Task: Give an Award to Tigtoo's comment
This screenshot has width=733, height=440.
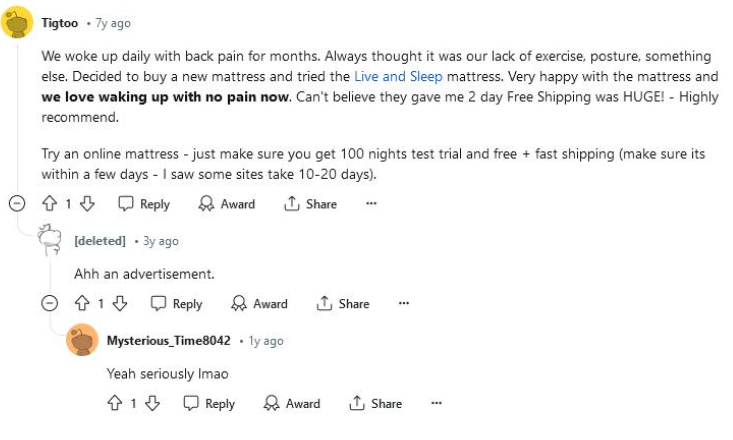Action: click(226, 204)
